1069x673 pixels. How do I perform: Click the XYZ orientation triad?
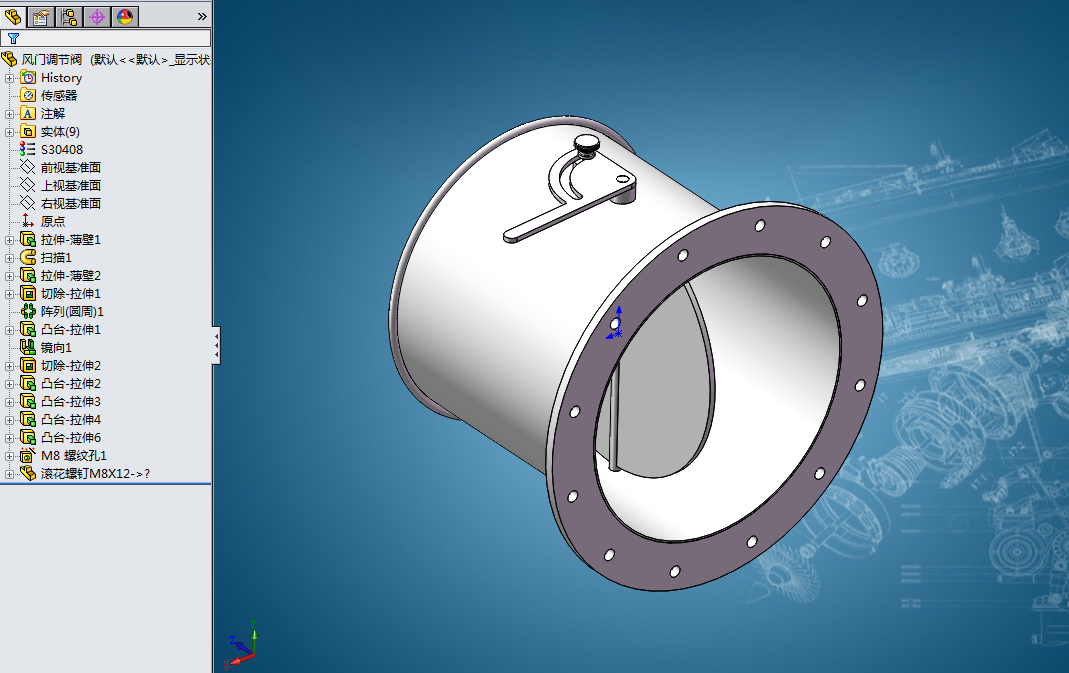pyautogui.click(x=242, y=645)
